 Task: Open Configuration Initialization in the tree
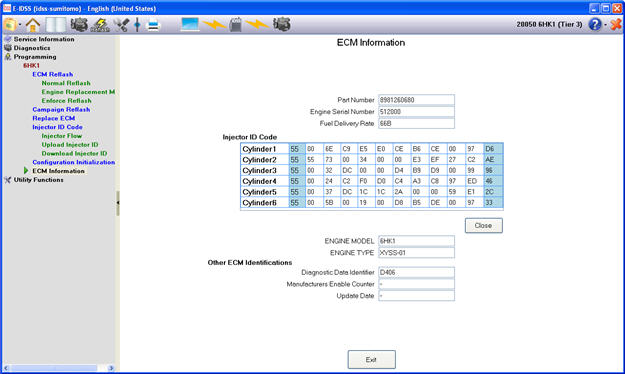[x=74, y=162]
